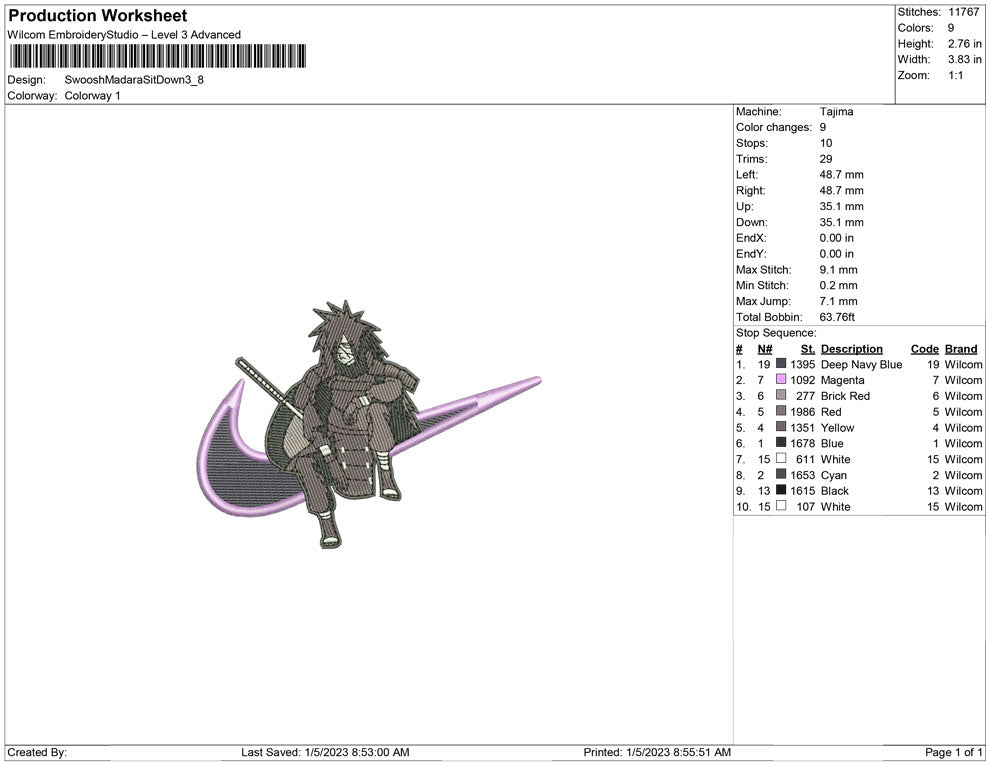Click the white swatch for thread 611

781,458
